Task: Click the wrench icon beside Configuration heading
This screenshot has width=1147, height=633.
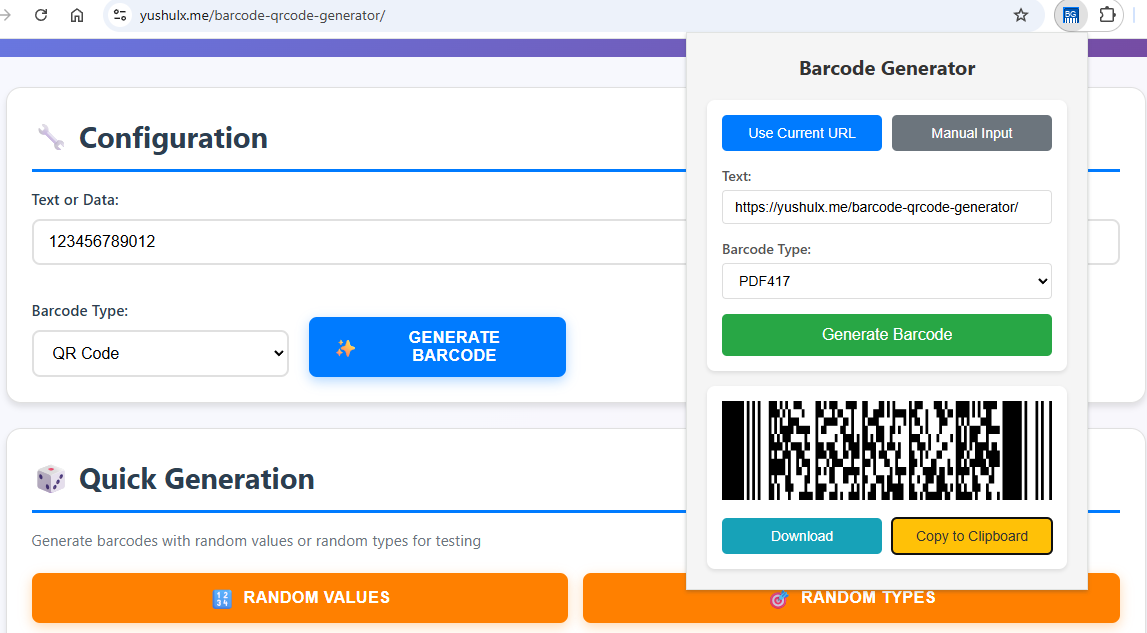Action: (50, 137)
